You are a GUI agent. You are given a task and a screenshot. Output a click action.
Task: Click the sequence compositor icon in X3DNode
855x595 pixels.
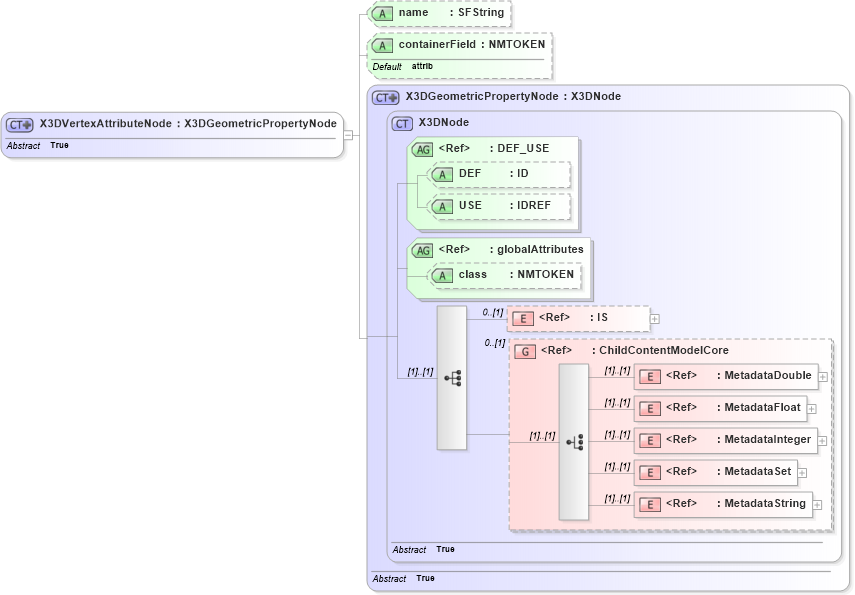[x=452, y=378]
